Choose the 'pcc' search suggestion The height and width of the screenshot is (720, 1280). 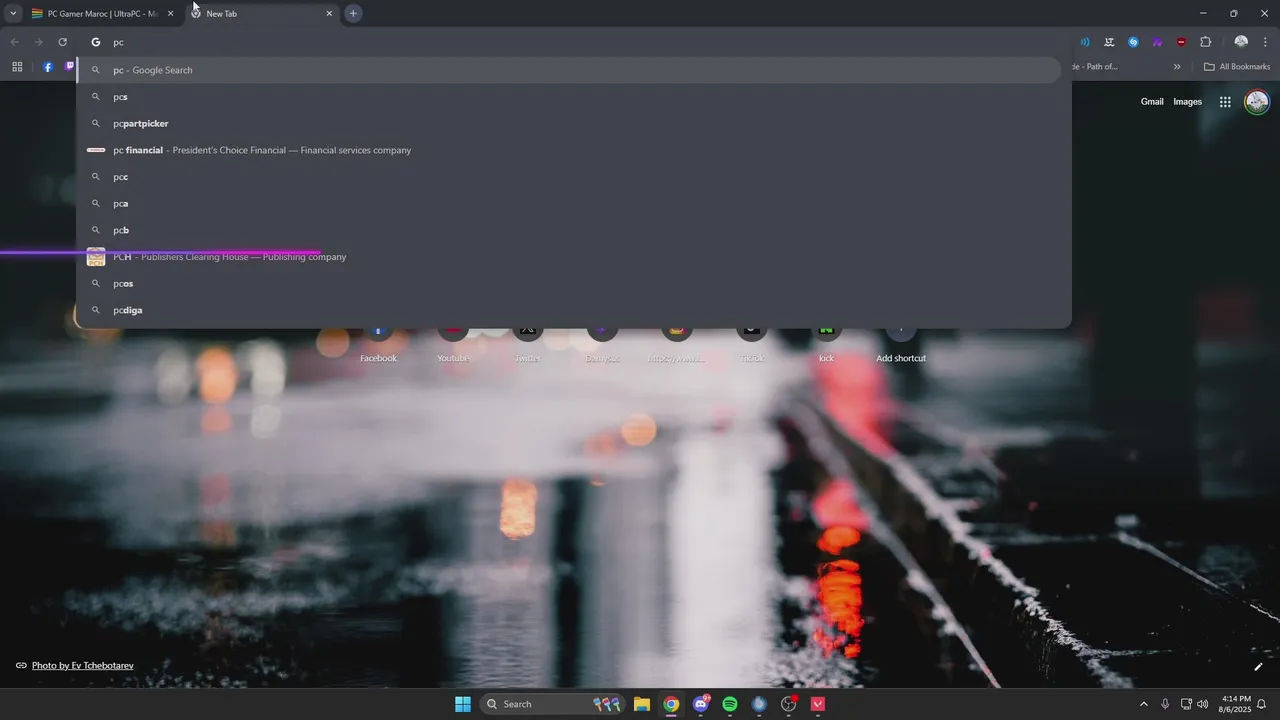(x=570, y=177)
